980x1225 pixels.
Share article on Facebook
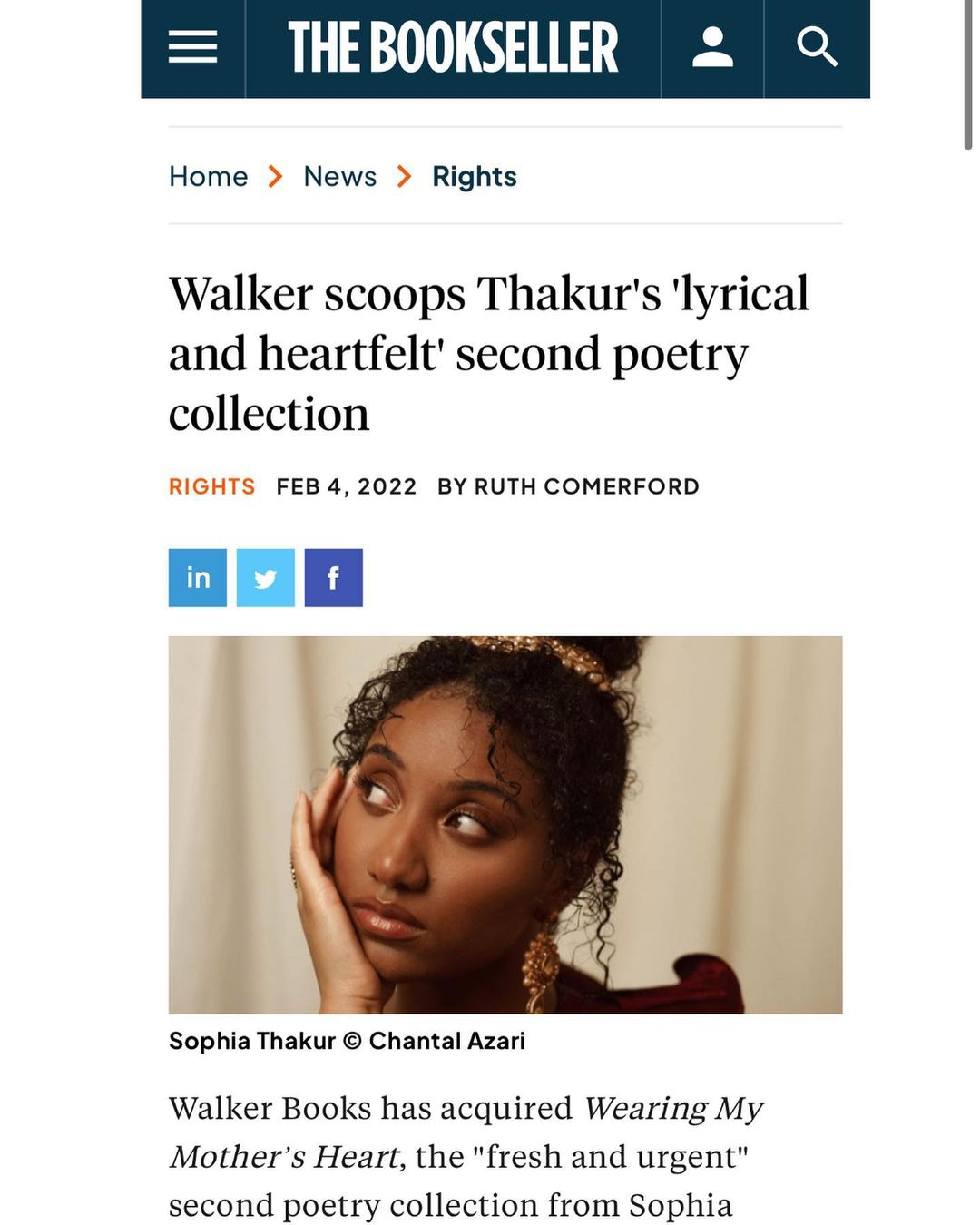point(334,577)
